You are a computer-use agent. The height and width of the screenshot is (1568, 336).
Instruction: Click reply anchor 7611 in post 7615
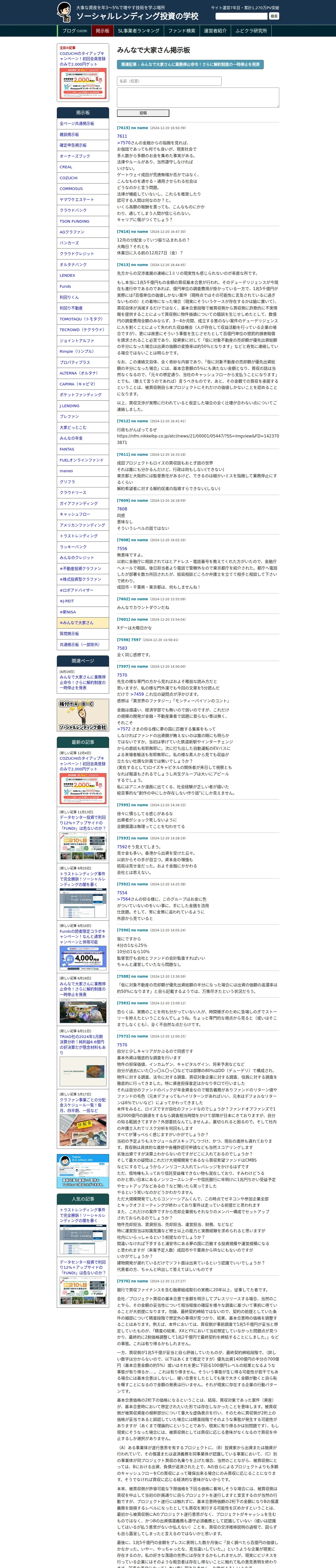pos(122,136)
